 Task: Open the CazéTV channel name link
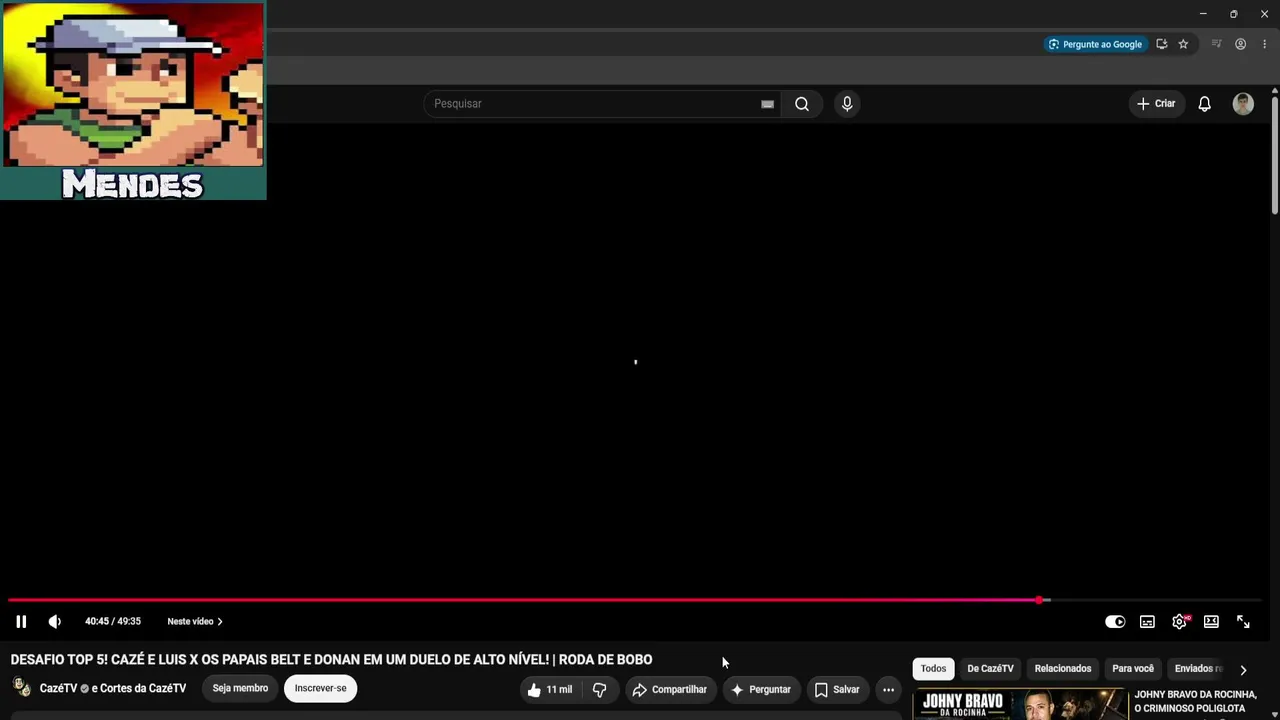(59, 688)
